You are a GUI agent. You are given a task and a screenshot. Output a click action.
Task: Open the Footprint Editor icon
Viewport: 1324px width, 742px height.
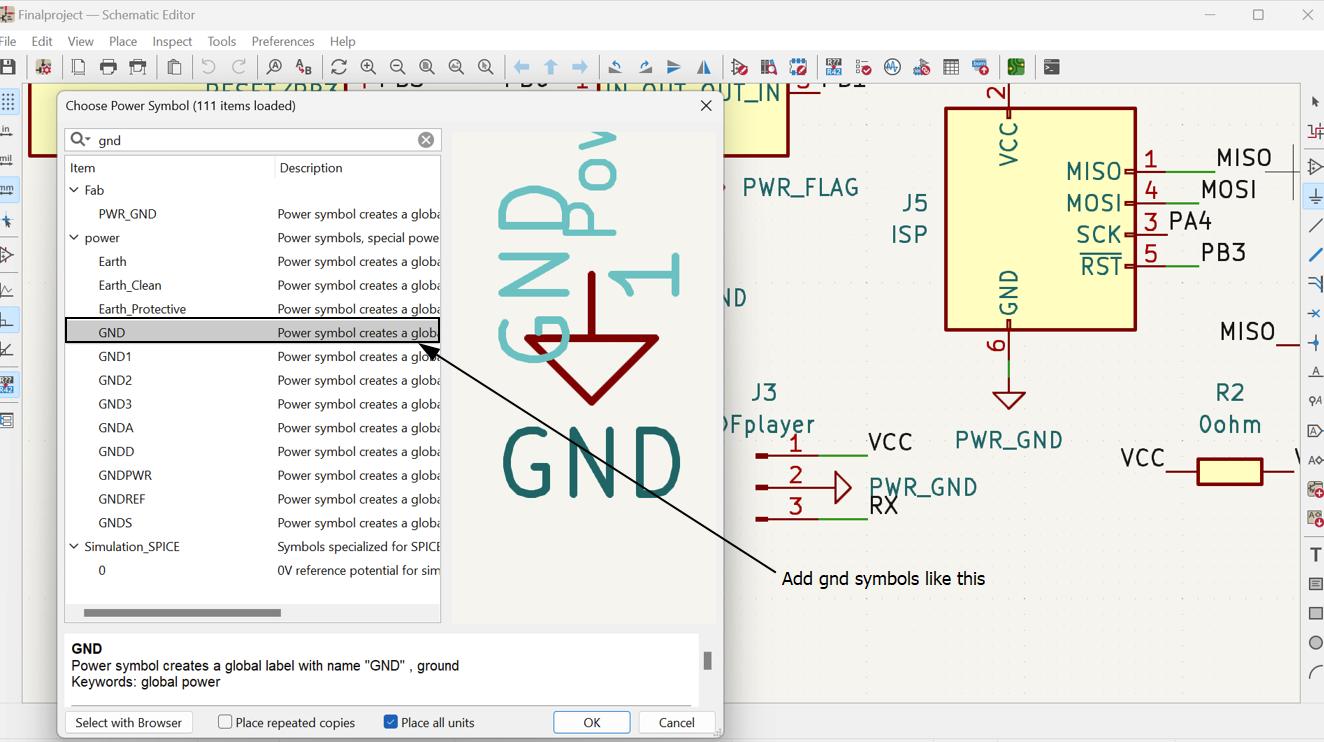pyautogui.click(x=798, y=67)
